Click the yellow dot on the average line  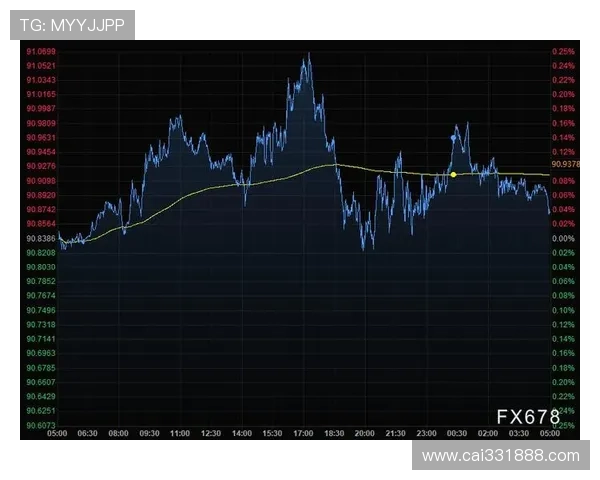[453, 174]
